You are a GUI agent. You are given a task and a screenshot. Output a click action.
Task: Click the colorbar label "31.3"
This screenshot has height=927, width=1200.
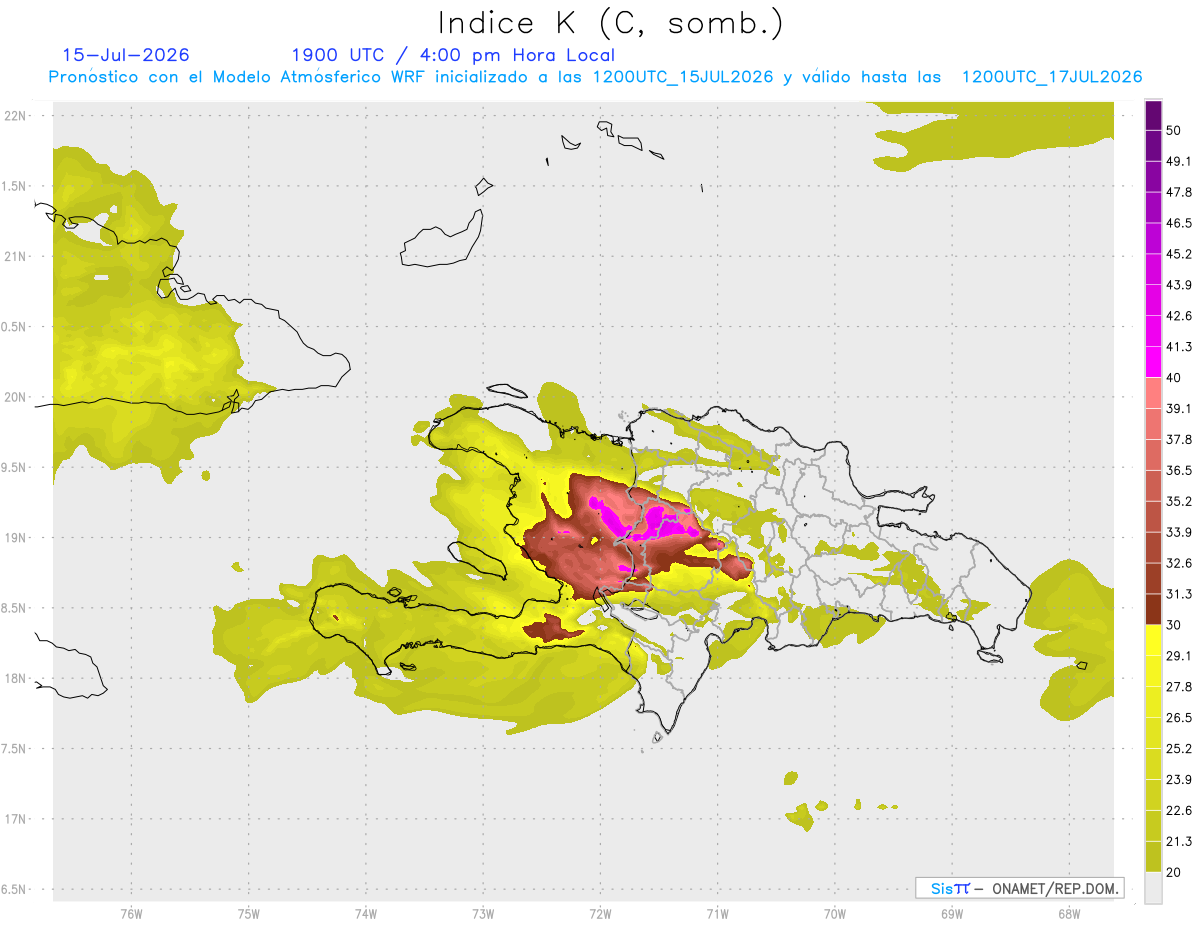[x=1178, y=594]
